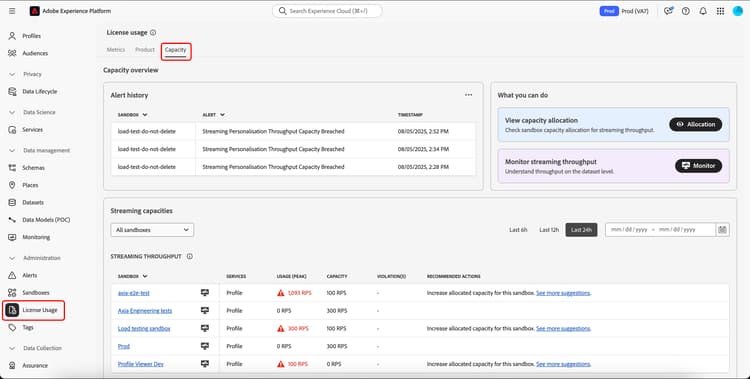Switch to the Product tab
Viewport: 750px width, 379px height.
pyautogui.click(x=145, y=50)
